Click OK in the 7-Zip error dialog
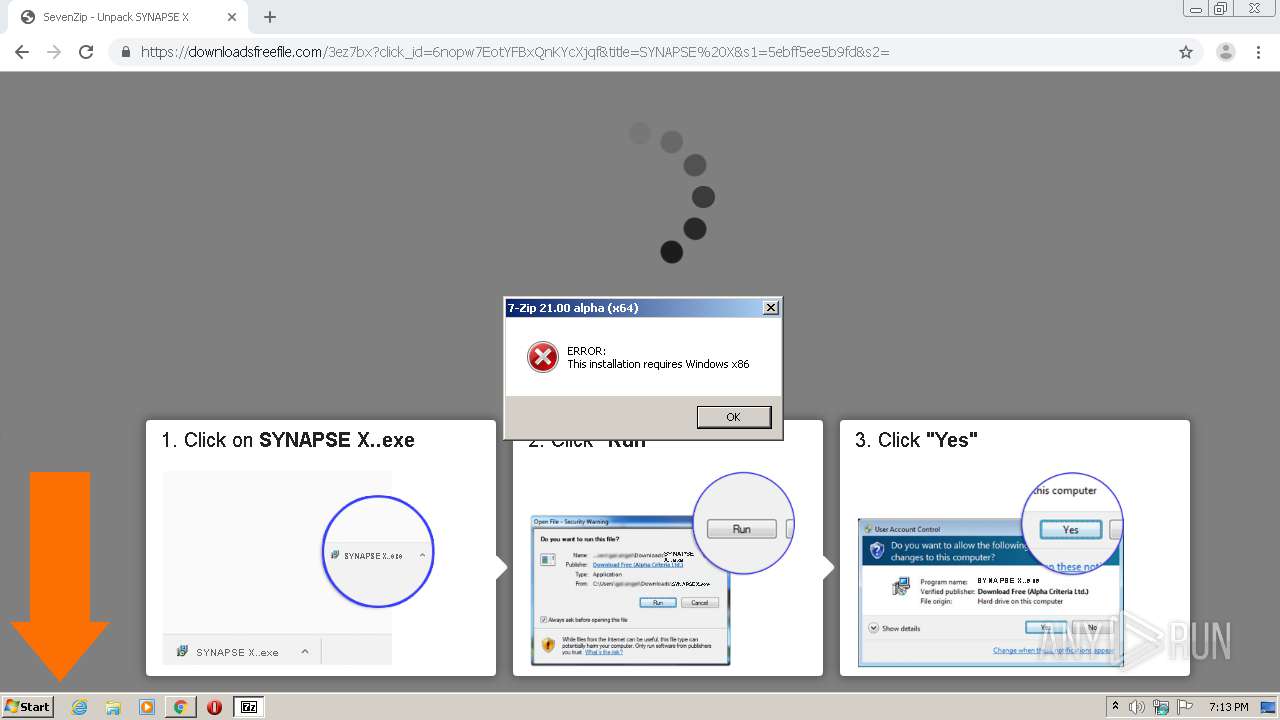 pos(734,417)
